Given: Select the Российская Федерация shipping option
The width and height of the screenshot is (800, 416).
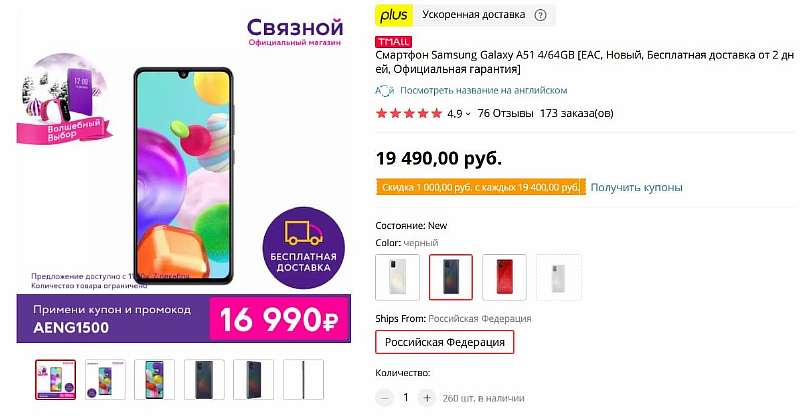Looking at the screenshot, I should tap(444, 342).
